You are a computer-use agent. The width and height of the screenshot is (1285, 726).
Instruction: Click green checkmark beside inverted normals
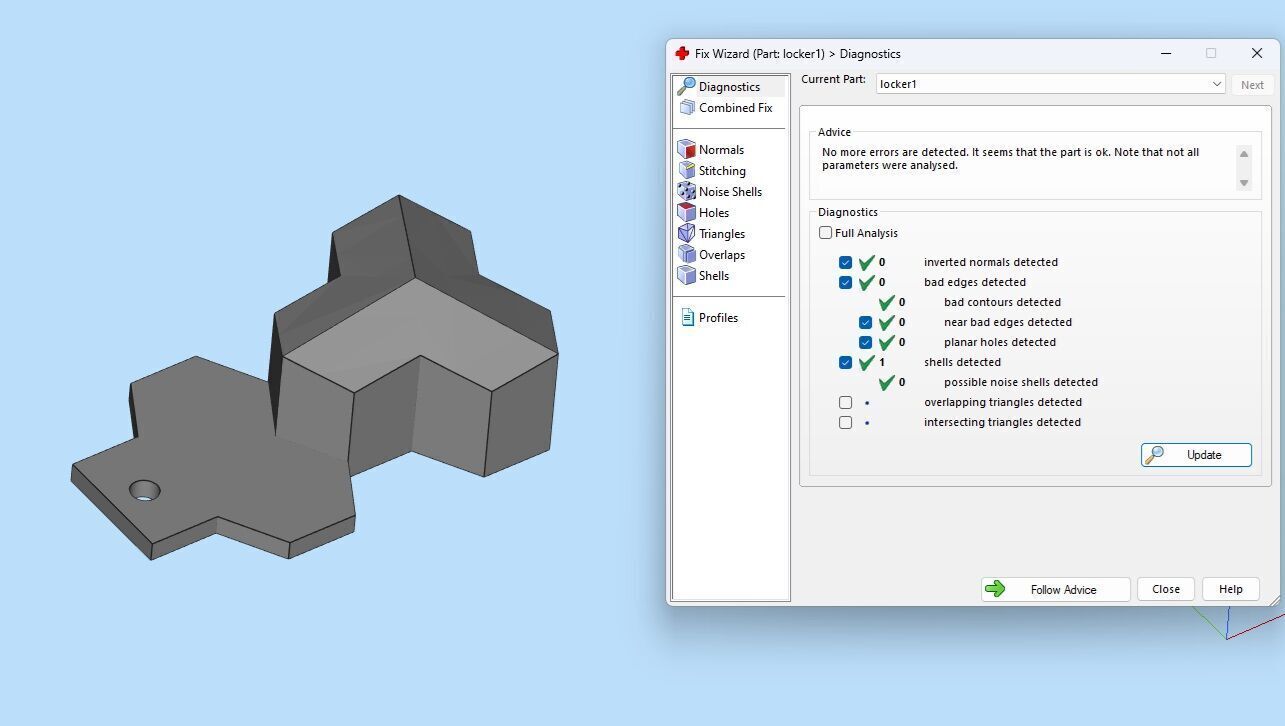click(867, 262)
